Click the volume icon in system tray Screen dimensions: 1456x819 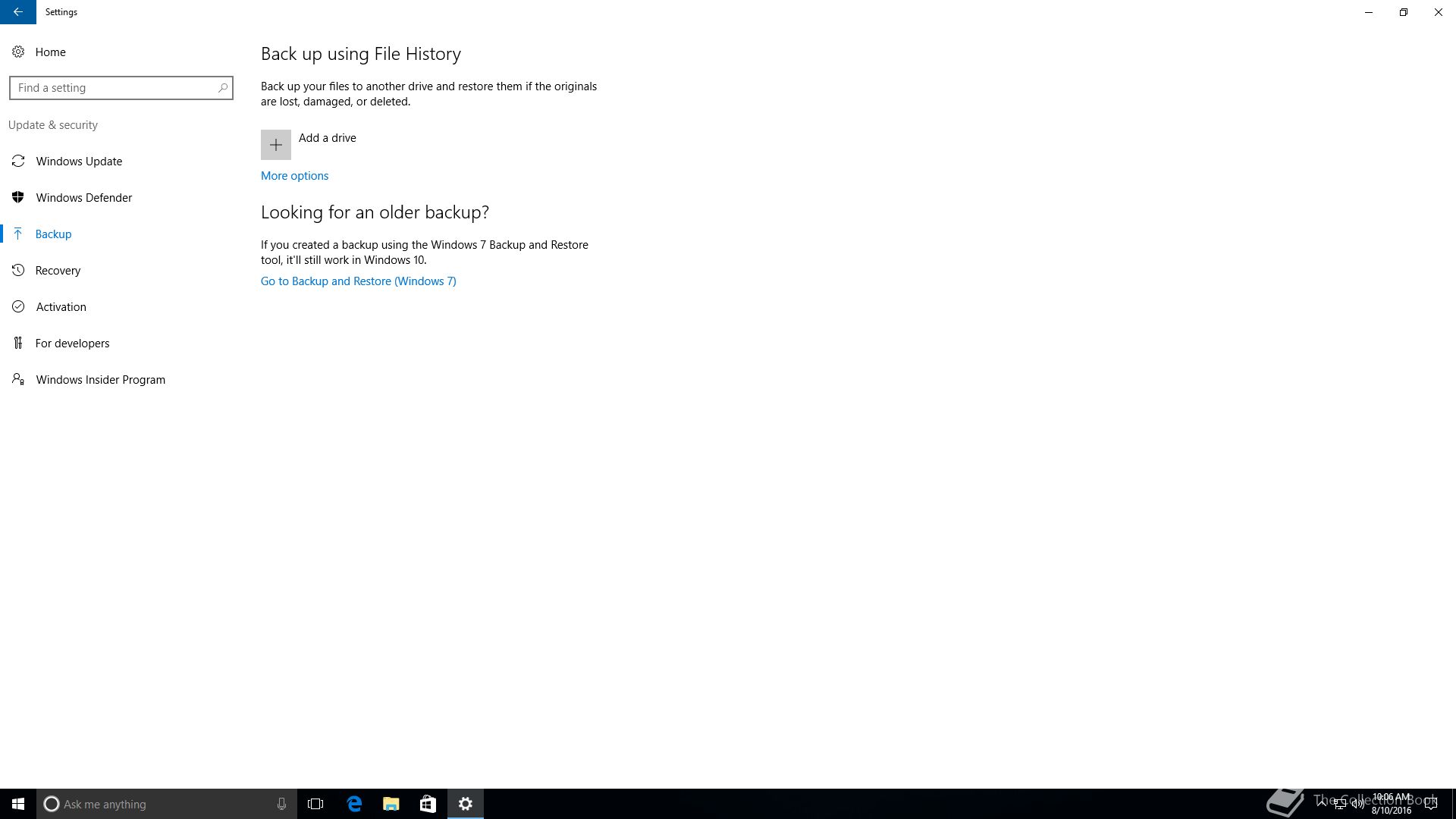click(1358, 804)
